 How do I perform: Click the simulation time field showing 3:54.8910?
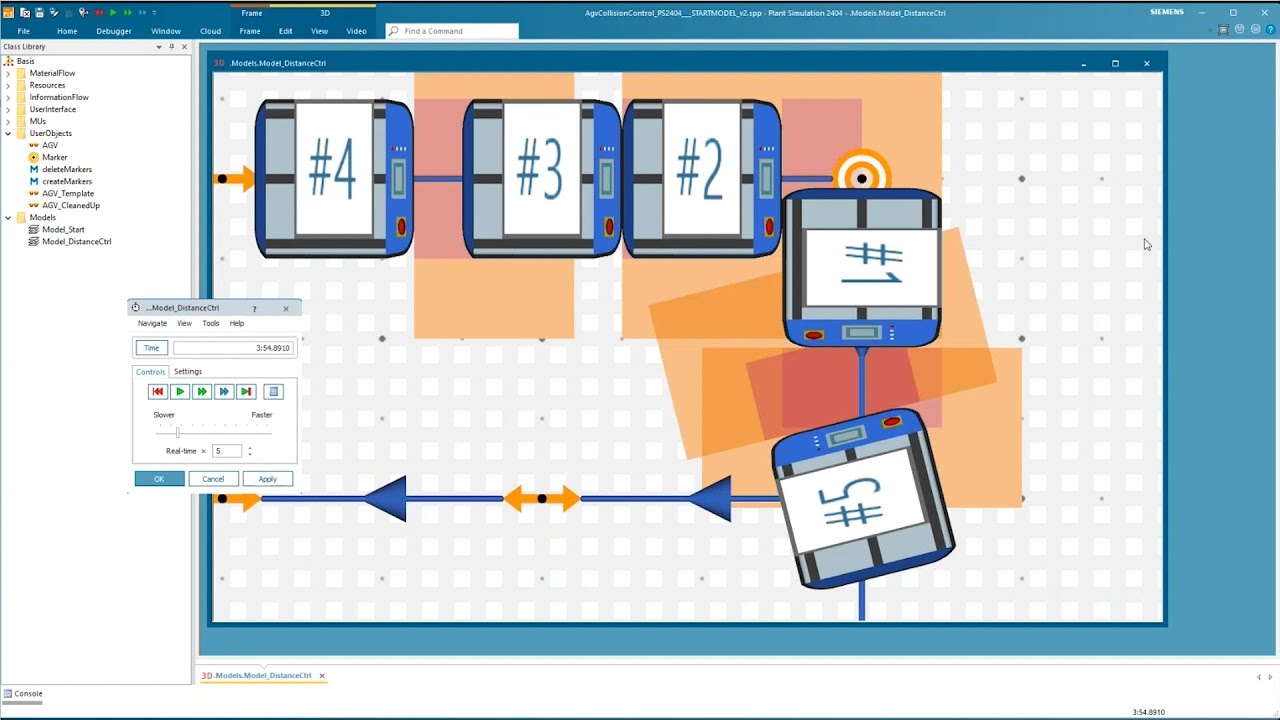232,348
